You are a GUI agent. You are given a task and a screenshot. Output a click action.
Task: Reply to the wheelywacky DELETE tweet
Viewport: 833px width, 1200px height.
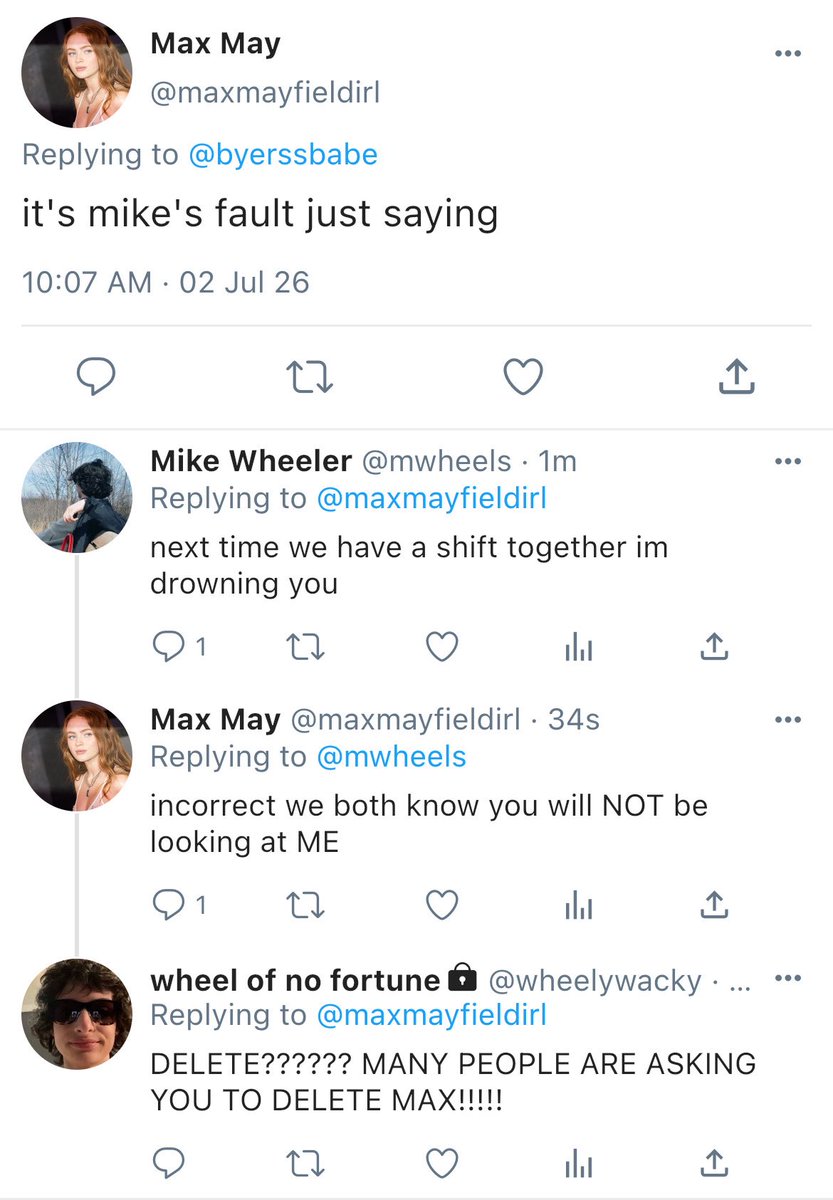[x=167, y=1162]
